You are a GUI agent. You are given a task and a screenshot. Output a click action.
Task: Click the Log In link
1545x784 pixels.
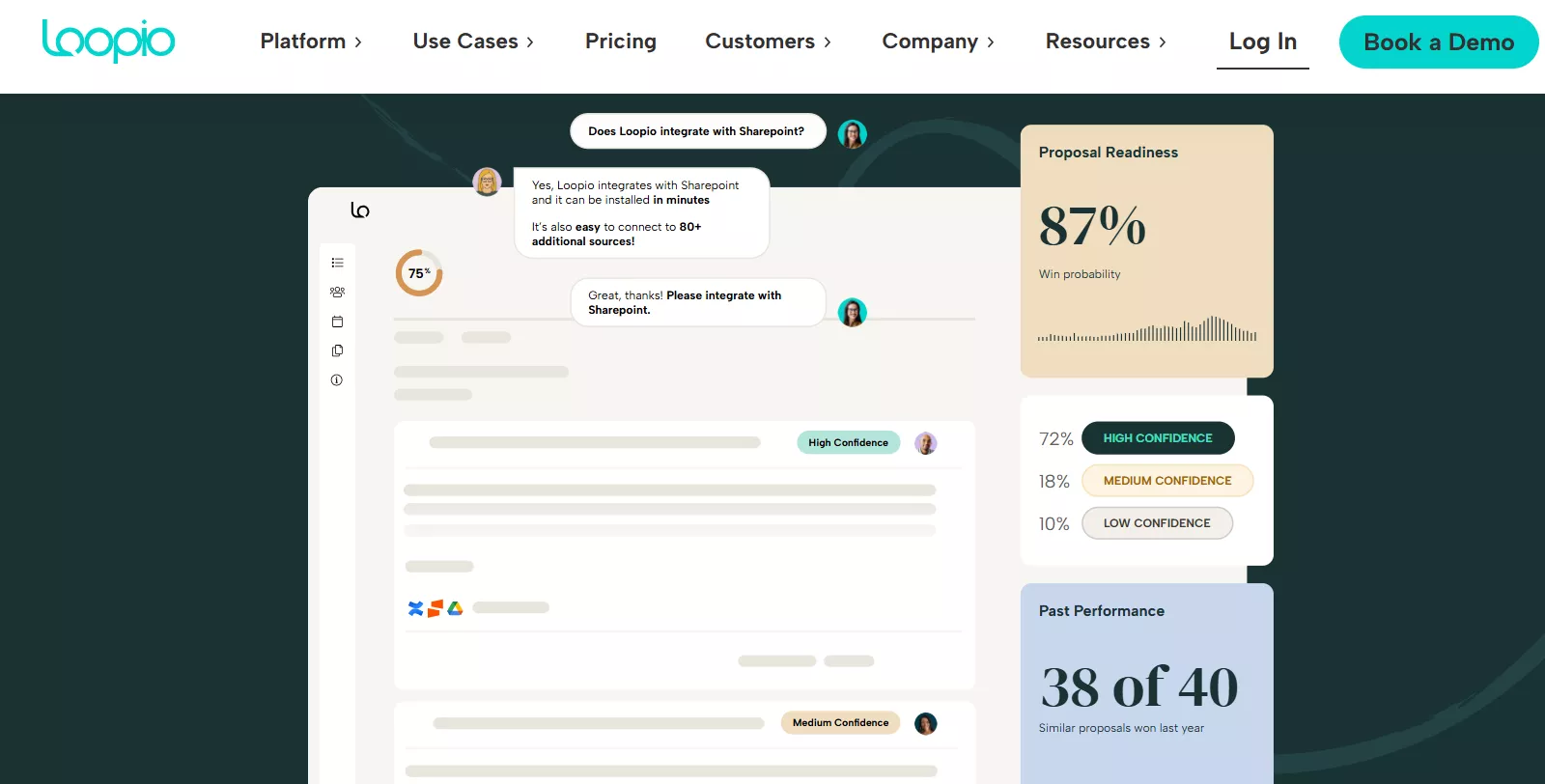[1263, 42]
